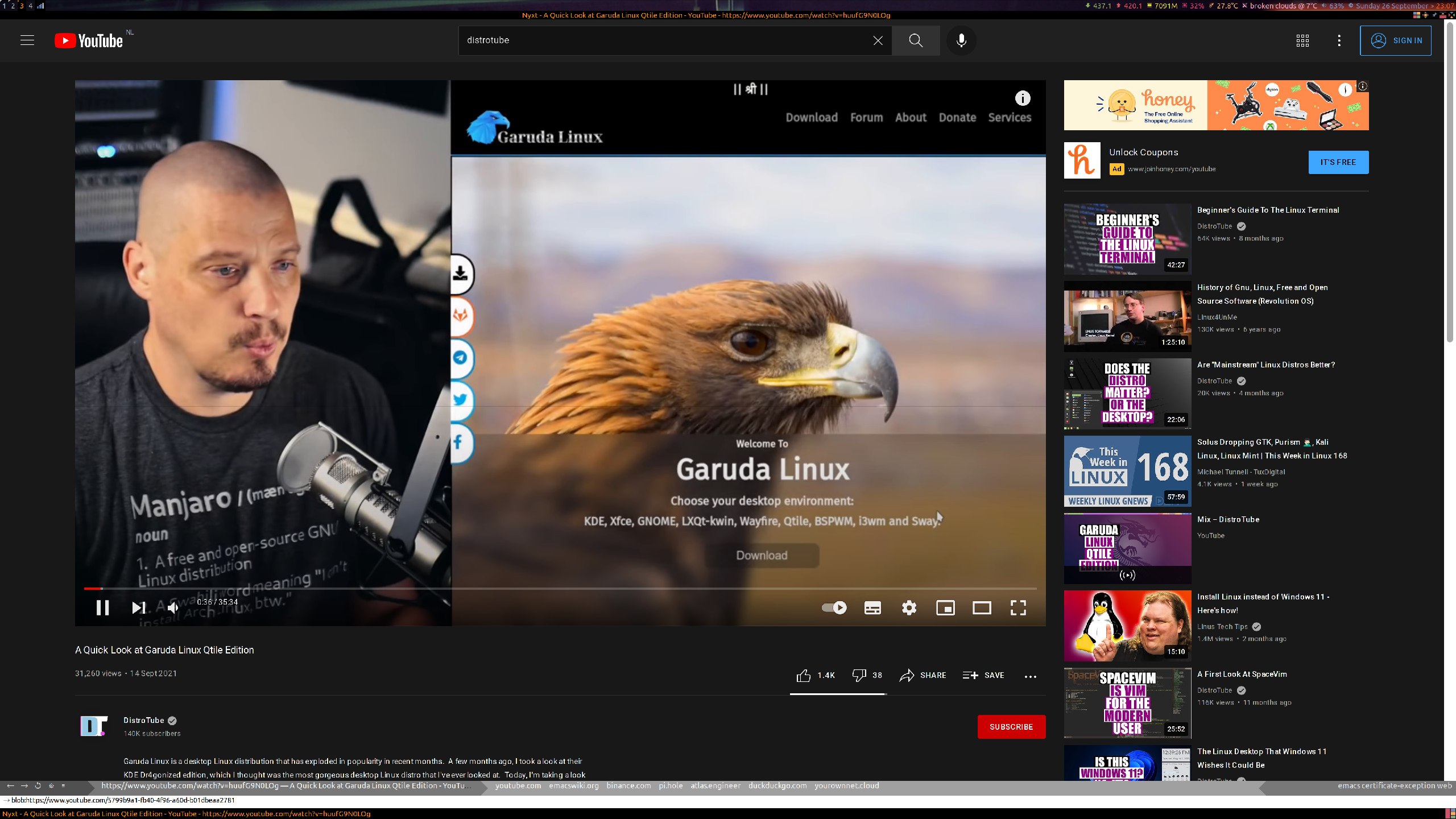Reload page via Nyxt status bar icon
The height and width of the screenshot is (819, 1456).
(38, 785)
